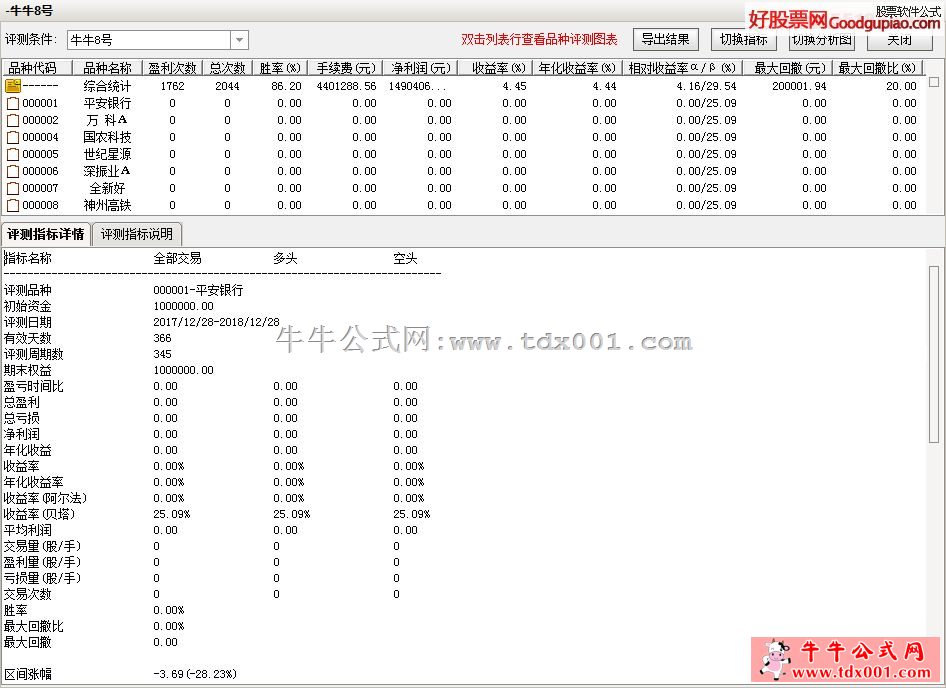This screenshot has height=688, width=946.
Task: Sort by the 年化收益率(%) column header
Action: coord(577,68)
